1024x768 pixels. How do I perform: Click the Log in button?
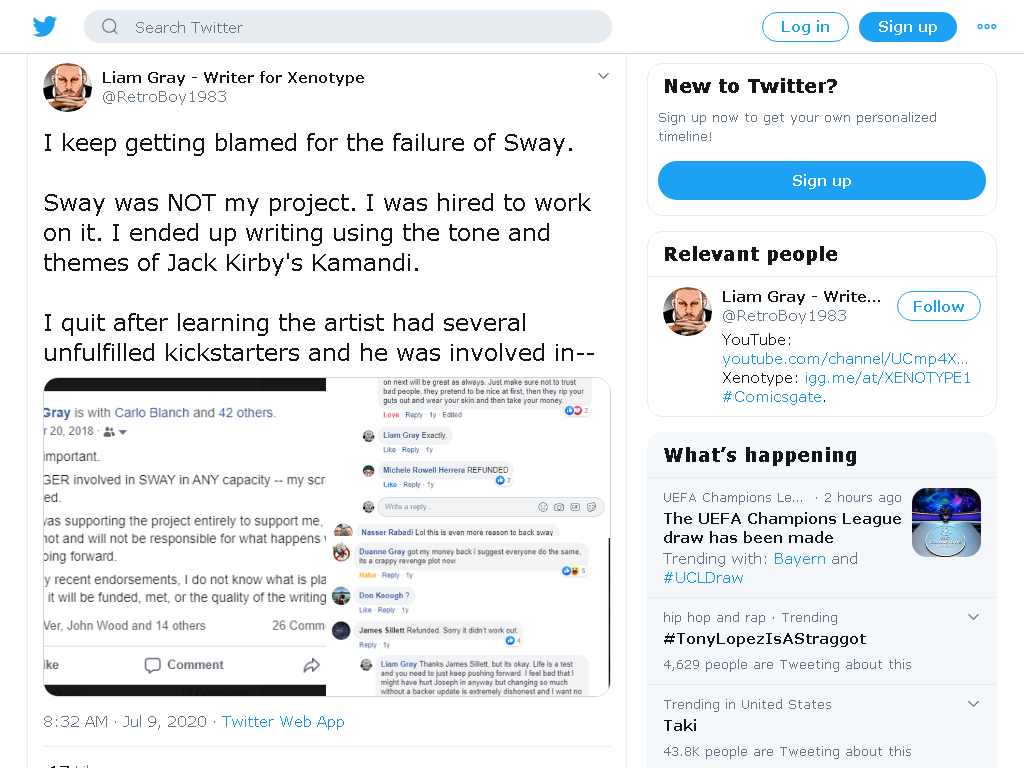click(x=805, y=27)
